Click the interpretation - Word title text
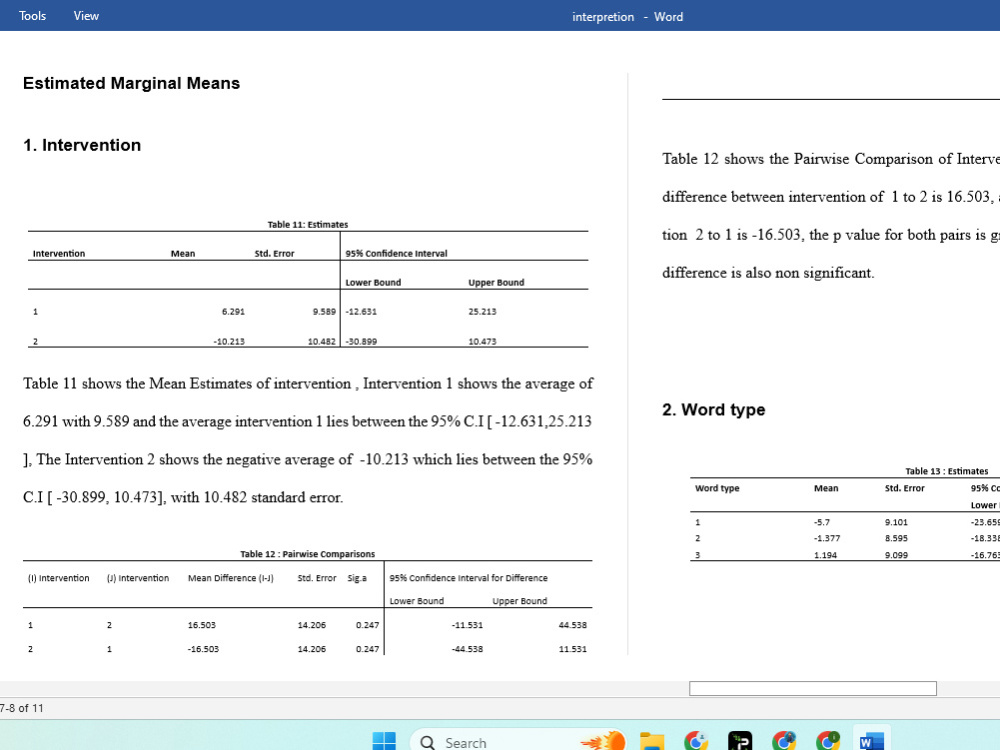 click(x=627, y=16)
